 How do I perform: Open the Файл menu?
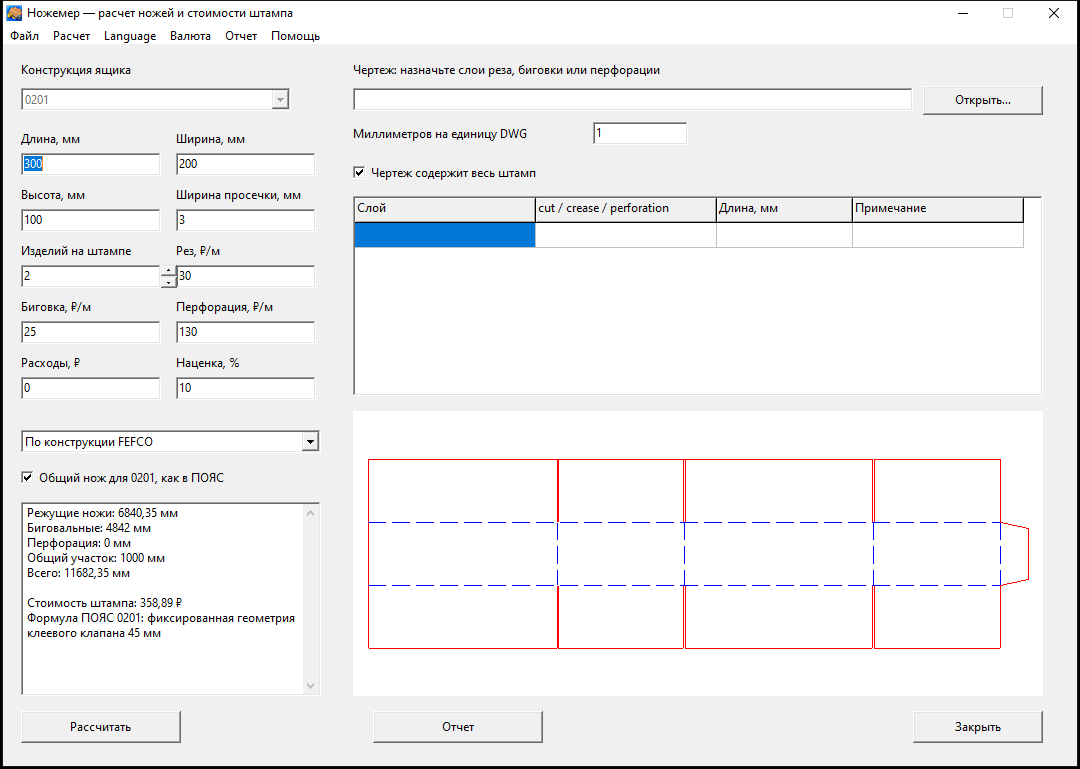click(25, 36)
